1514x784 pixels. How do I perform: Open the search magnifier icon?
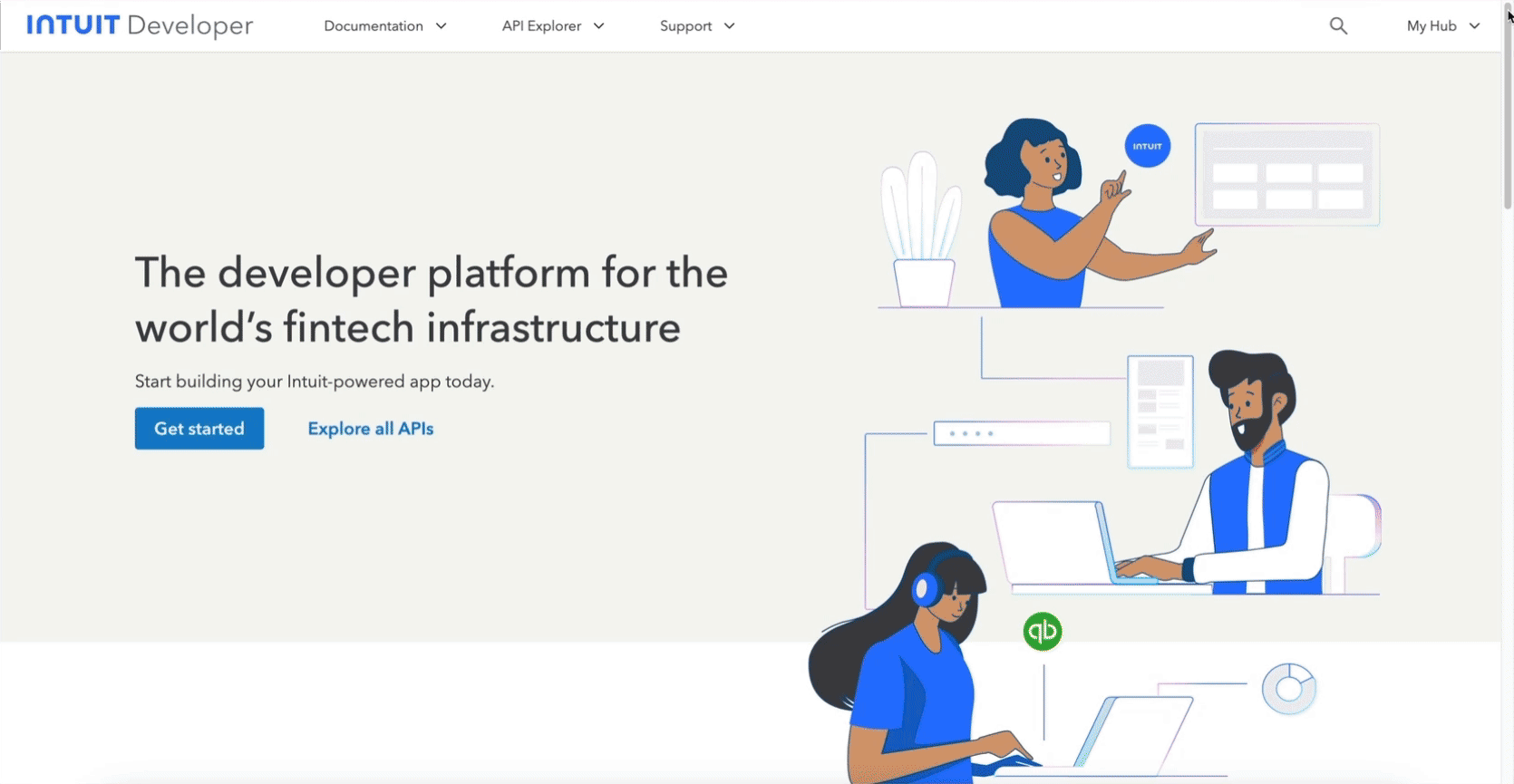1338,26
